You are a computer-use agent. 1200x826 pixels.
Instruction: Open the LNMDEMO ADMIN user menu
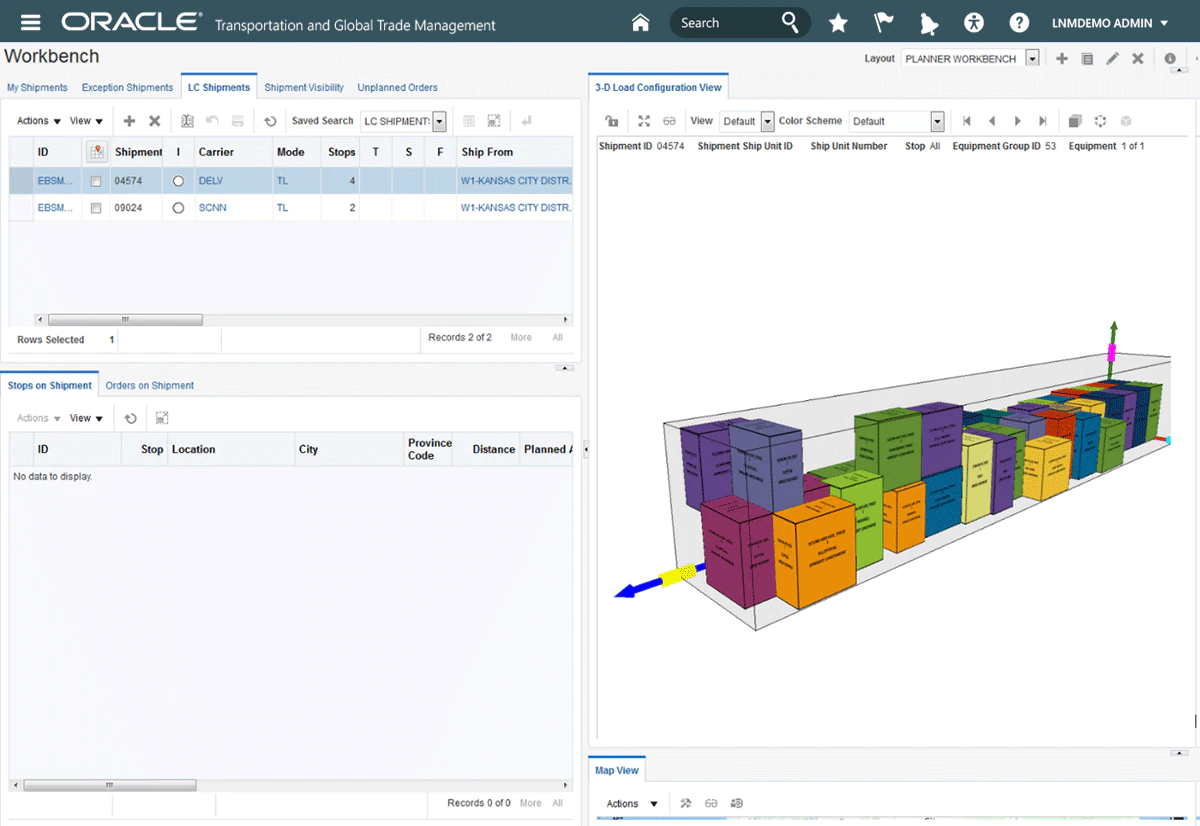click(x=1110, y=23)
